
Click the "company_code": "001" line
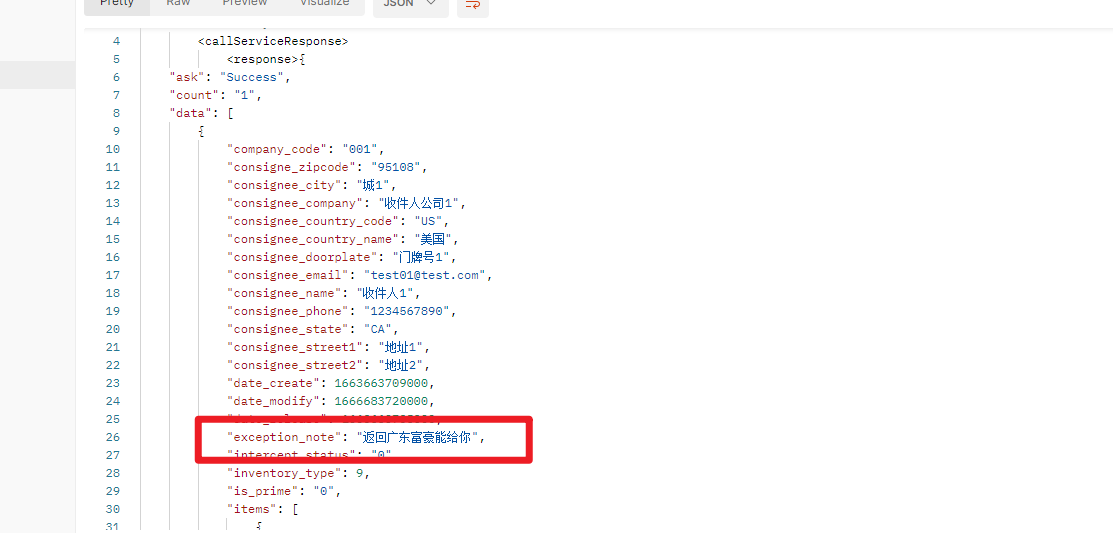point(305,149)
